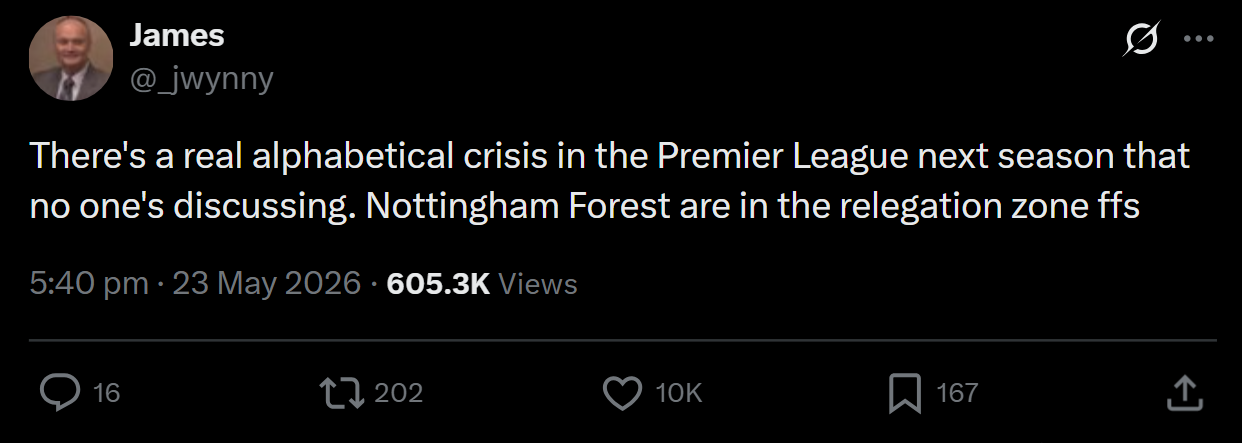Open James's profile picture
Screen dimensions: 1242x443
coord(71,57)
